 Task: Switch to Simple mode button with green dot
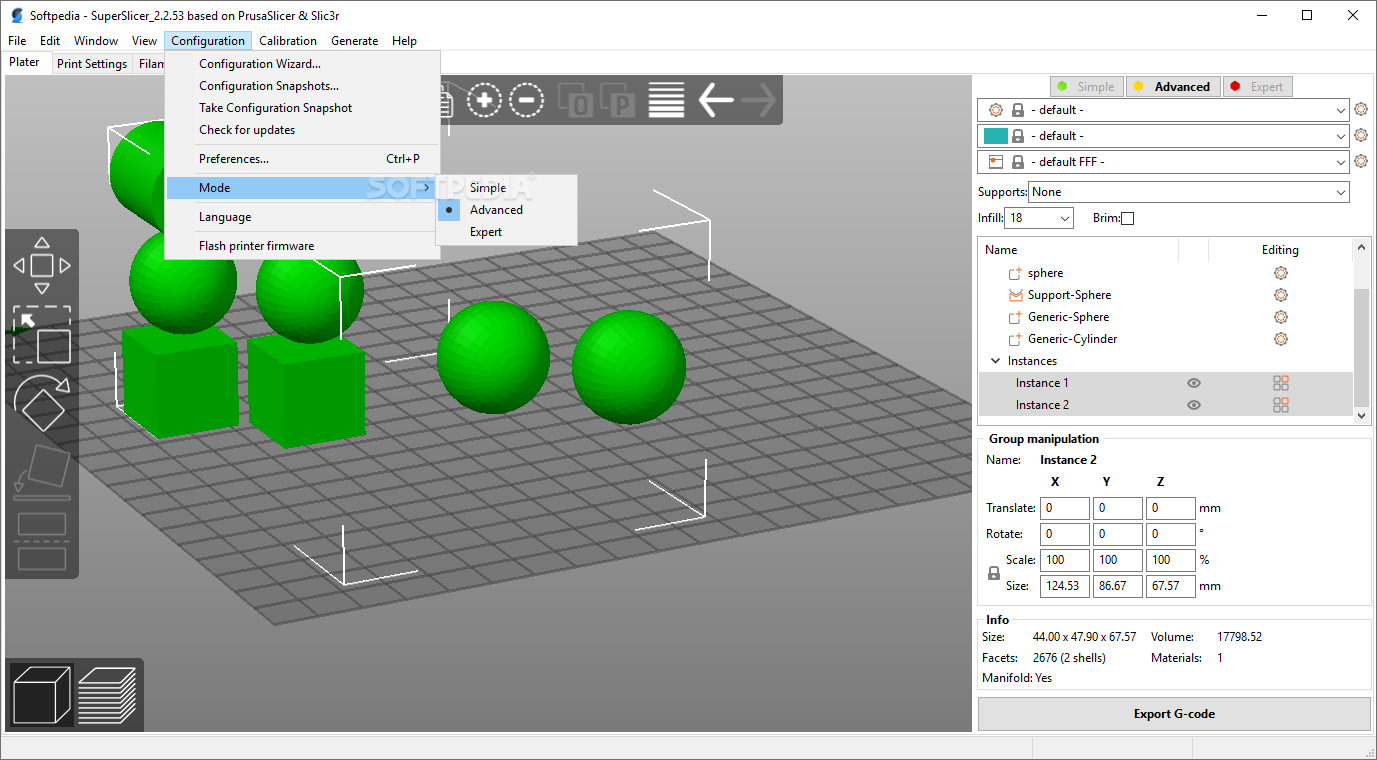1087,87
